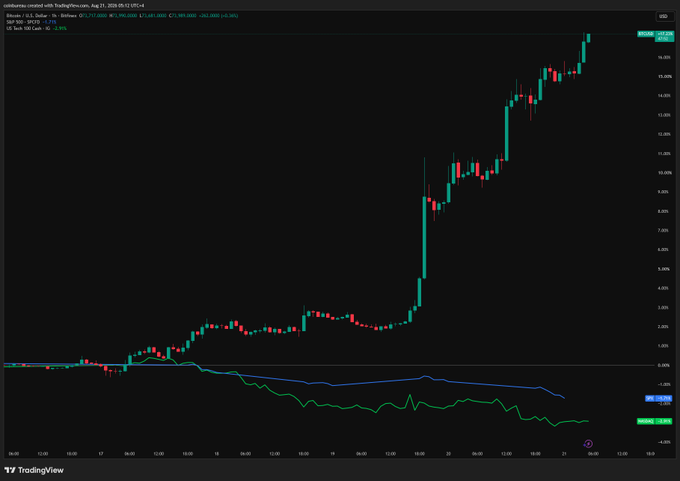This screenshot has width=680, height=481.
Task: Click the purple event marker icon
Action: pyautogui.click(x=588, y=444)
